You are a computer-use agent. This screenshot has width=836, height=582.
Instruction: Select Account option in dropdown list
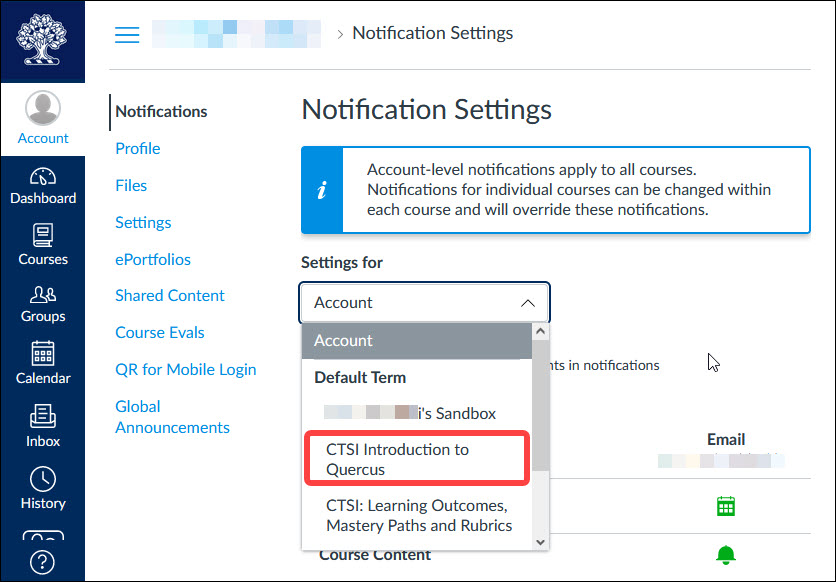click(x=417, y=341)
